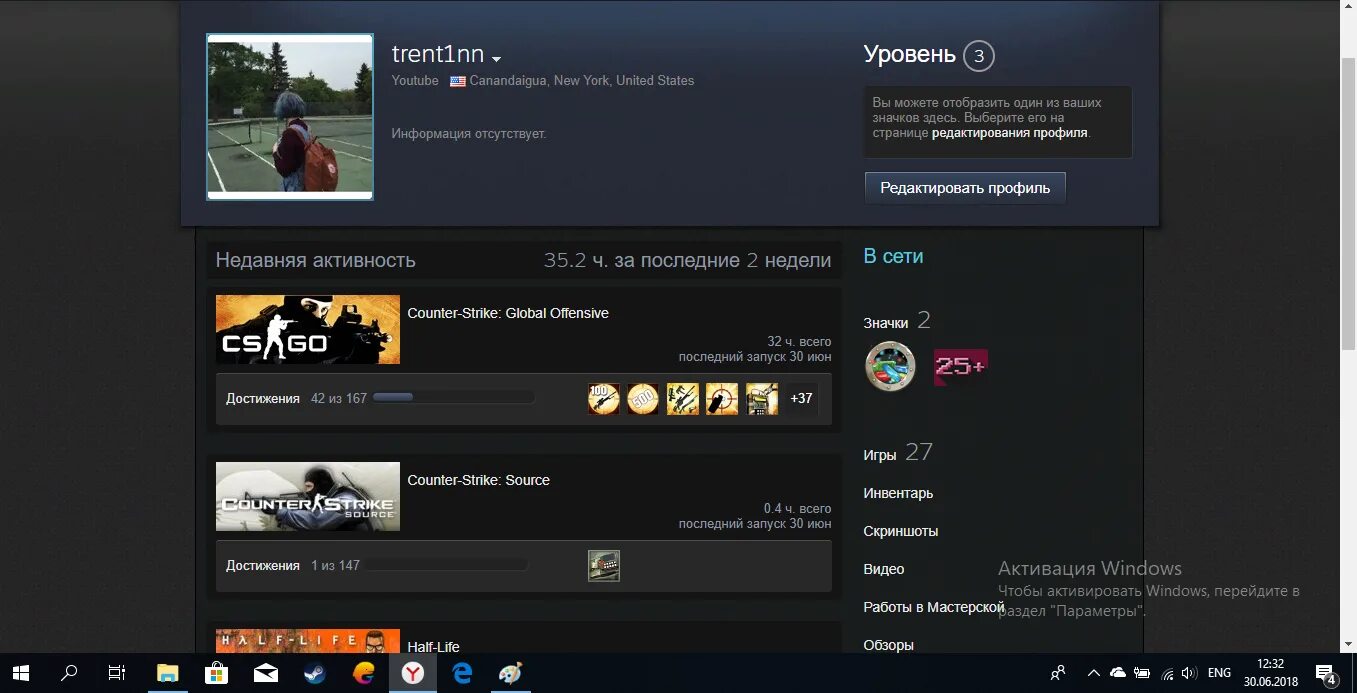Switch to Yandex Browser in the taskbar
This screenshot has width=1357, height=693.
[413, 673]
